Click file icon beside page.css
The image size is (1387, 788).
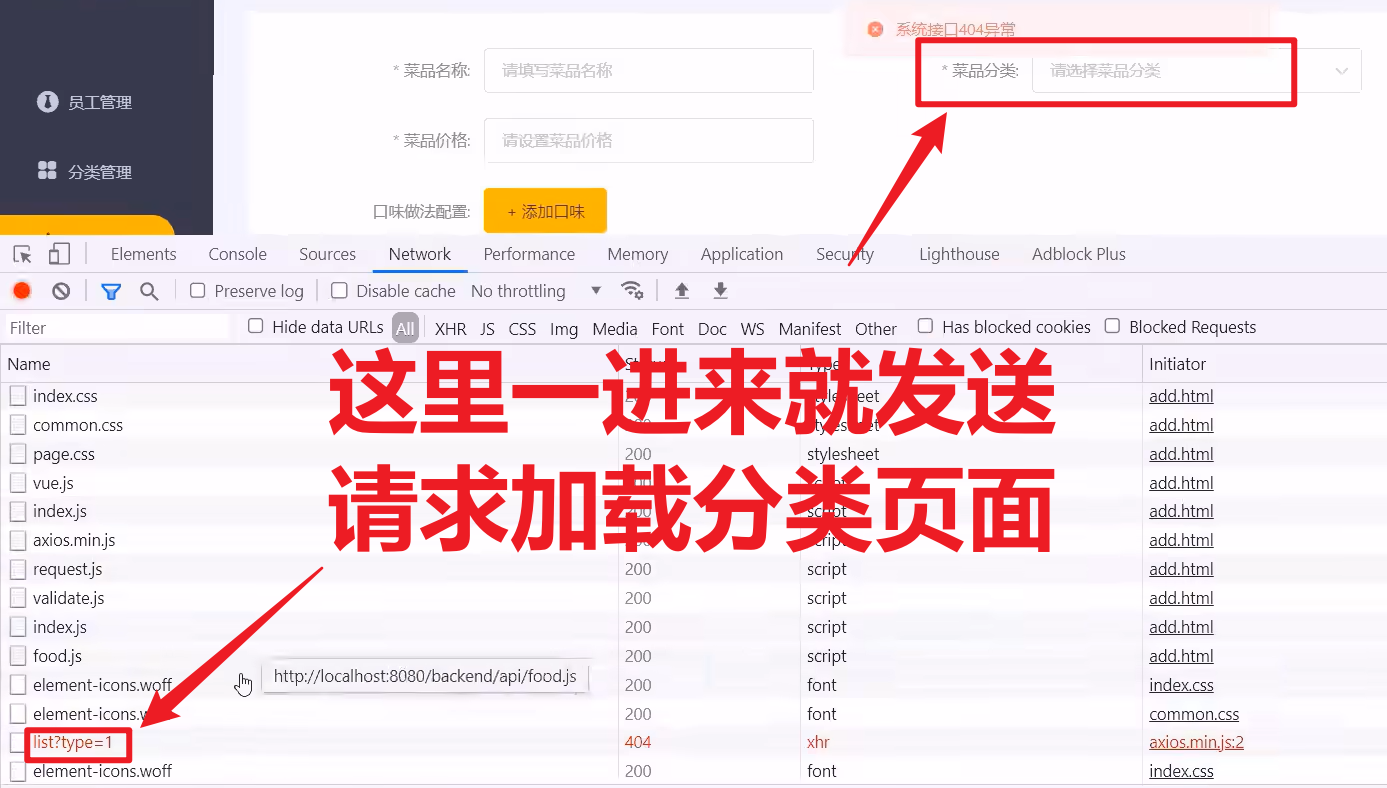[x=18, y=454]
